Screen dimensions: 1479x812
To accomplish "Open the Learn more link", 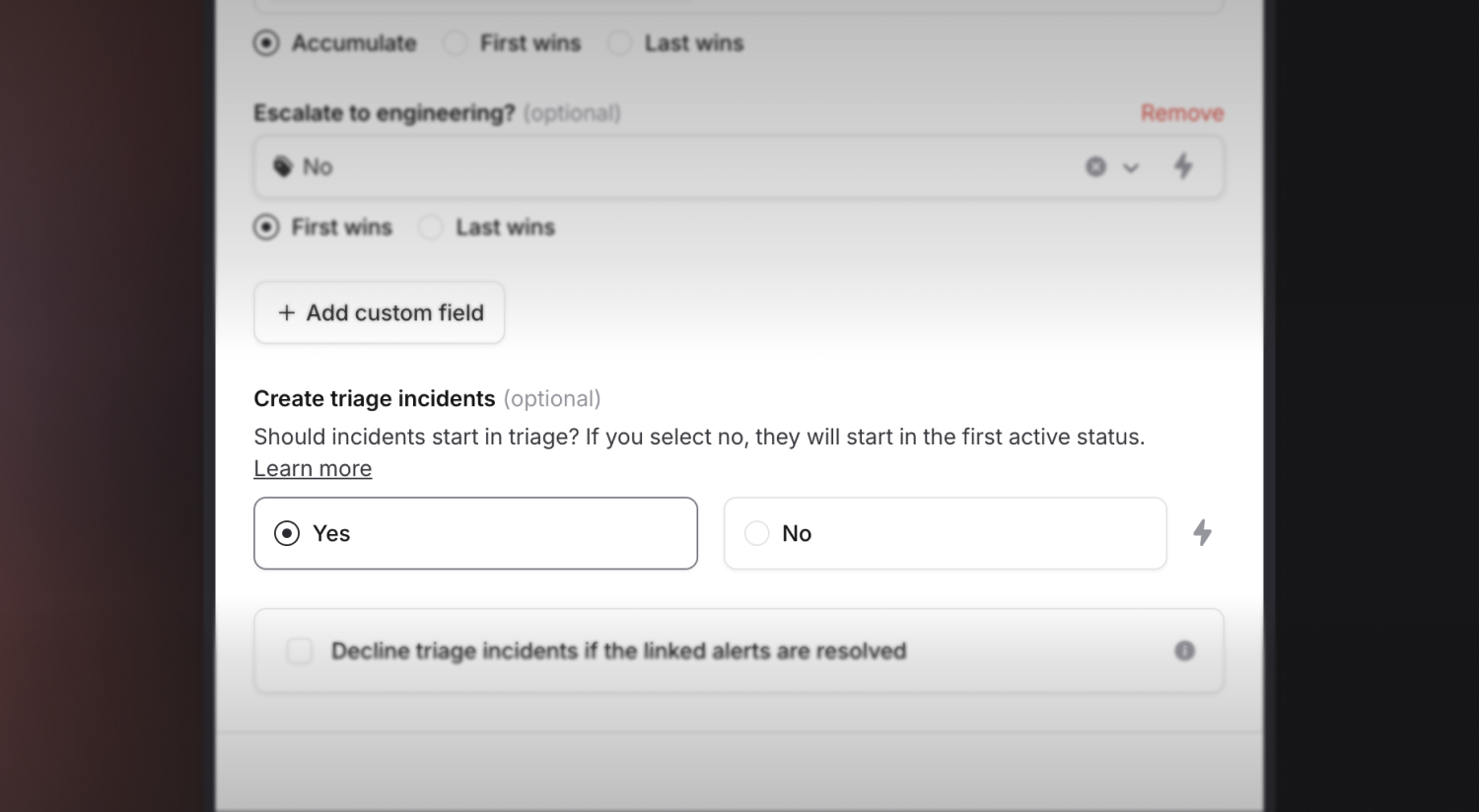I will click(313, 469).
